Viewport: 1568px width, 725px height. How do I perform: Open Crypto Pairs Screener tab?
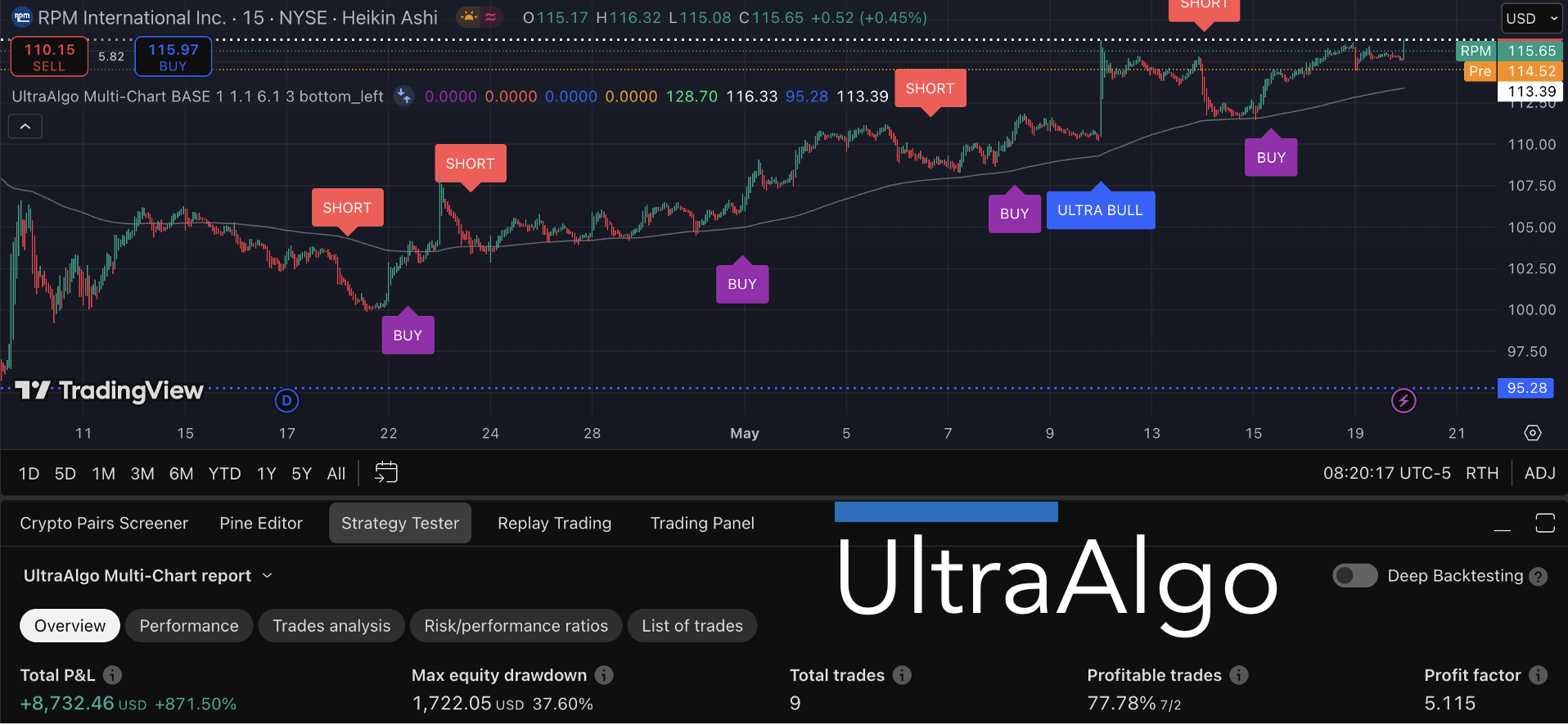pos(104,523)
